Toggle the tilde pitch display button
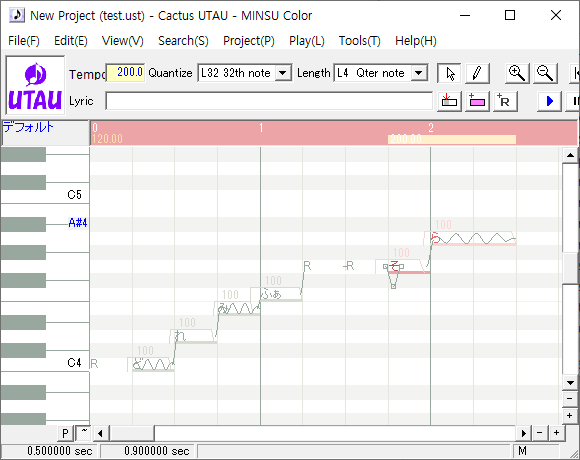The image size is (580, 460). 84,433
